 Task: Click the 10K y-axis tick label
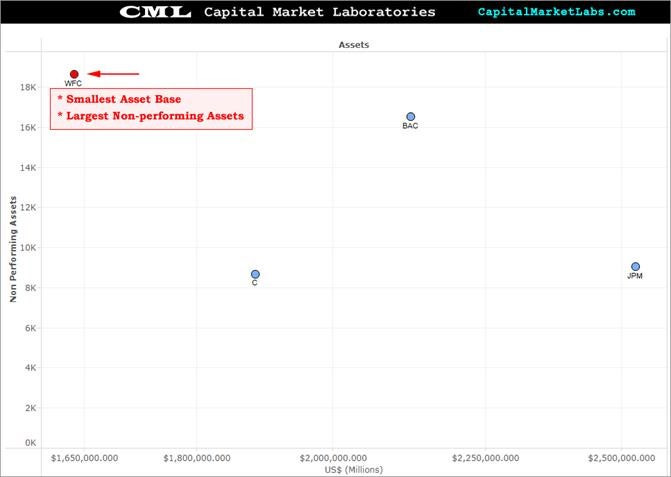28,248
